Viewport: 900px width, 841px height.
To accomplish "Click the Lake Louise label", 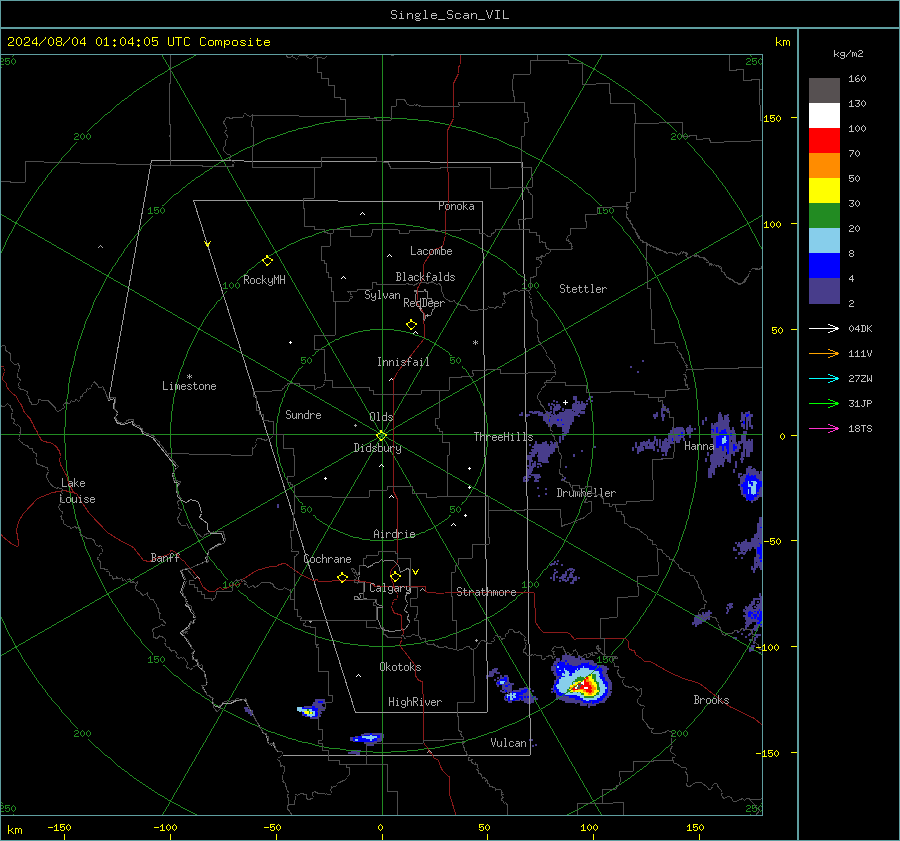I will click(77, 491).
